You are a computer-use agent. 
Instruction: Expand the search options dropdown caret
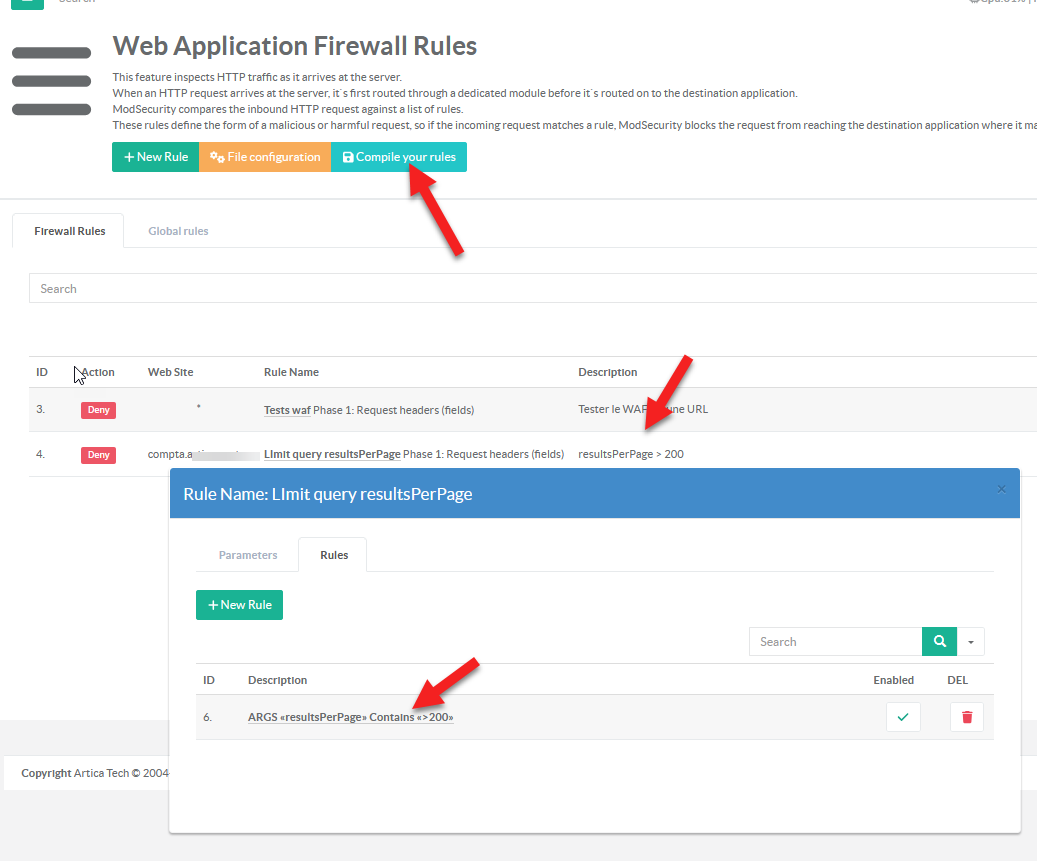pos(970,642)
